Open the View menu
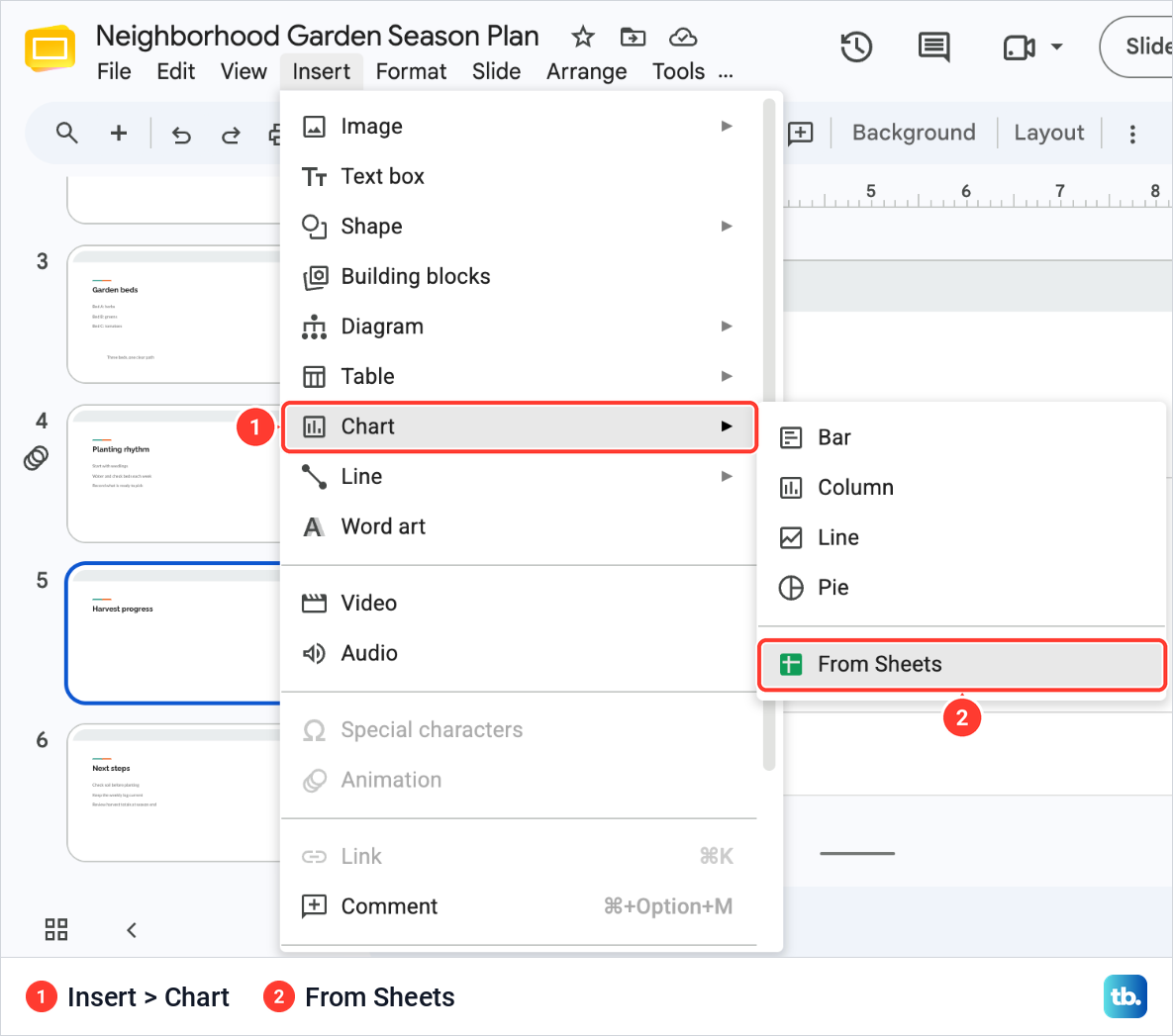The height and width of the screenshot is (1036, 1173). click(244, 72)
